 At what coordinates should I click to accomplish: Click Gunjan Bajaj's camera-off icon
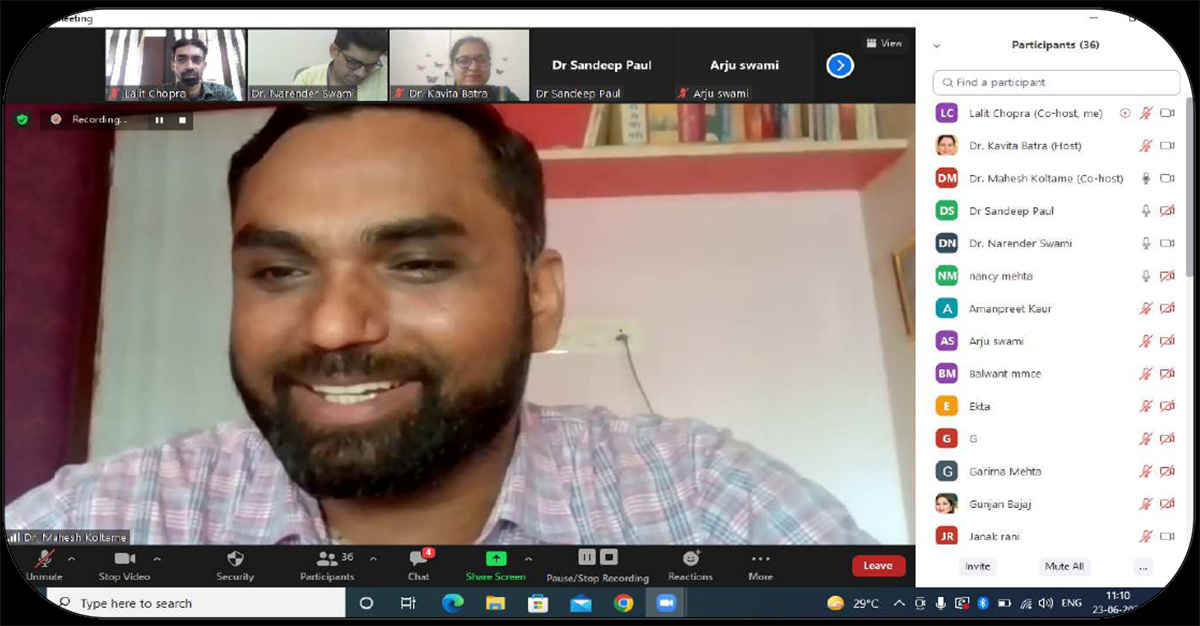[1167, 504]
